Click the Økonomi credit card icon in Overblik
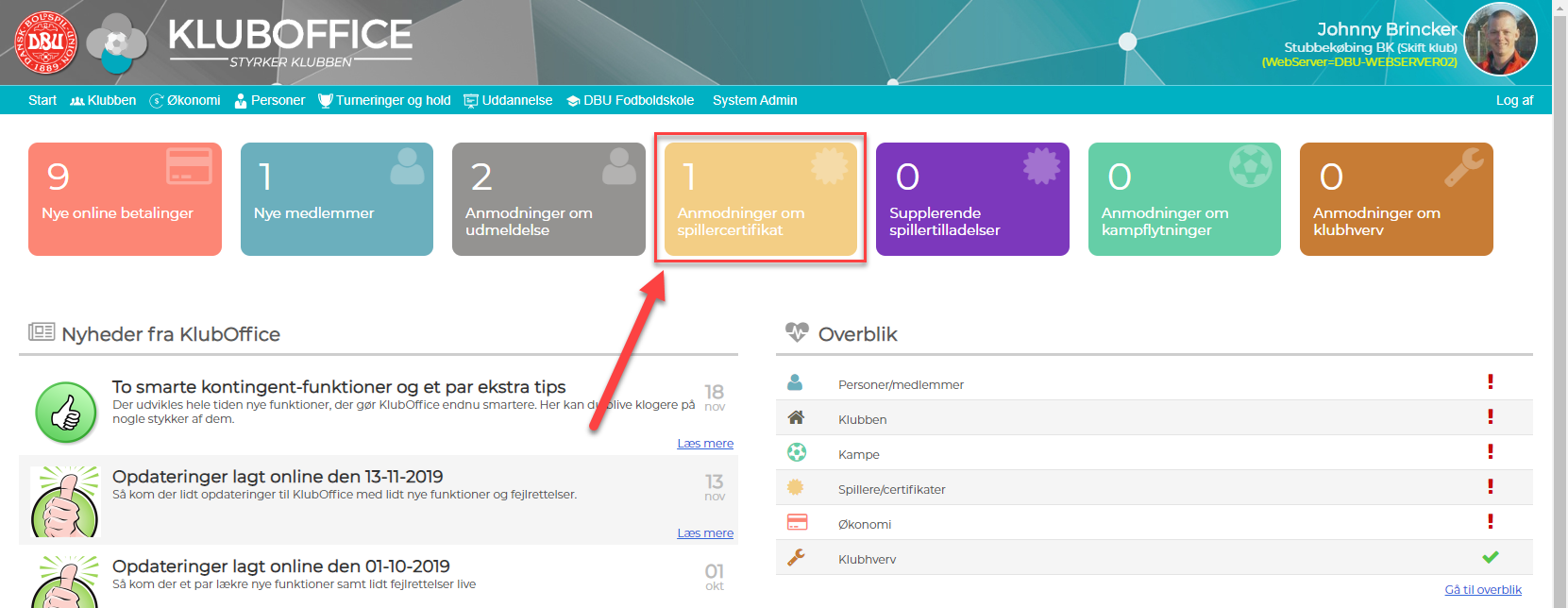The width and height of the screenshot is (1568, 608). 796,522
